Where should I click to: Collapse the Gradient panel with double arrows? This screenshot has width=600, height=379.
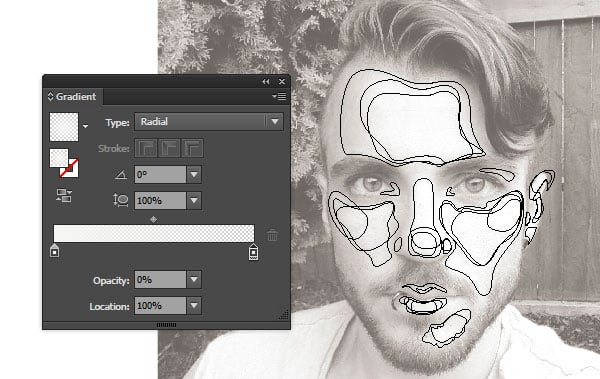tap(266, 82)
